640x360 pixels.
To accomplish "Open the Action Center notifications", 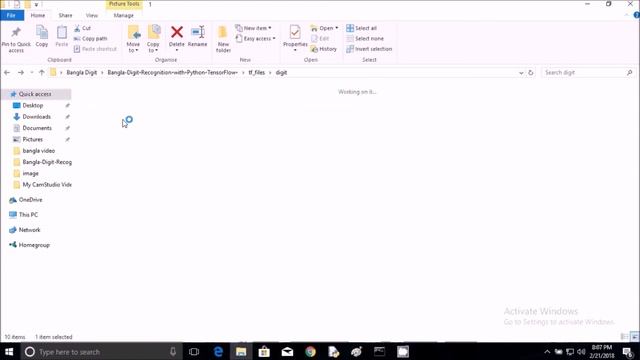I will [628, 351].
